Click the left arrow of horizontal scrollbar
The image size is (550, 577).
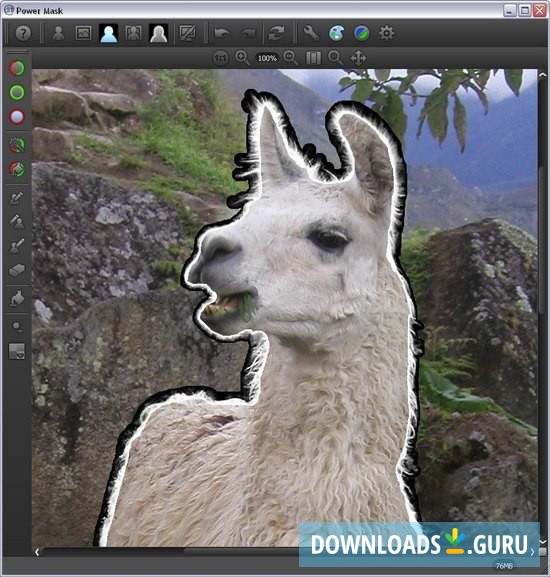pos(37,552)
